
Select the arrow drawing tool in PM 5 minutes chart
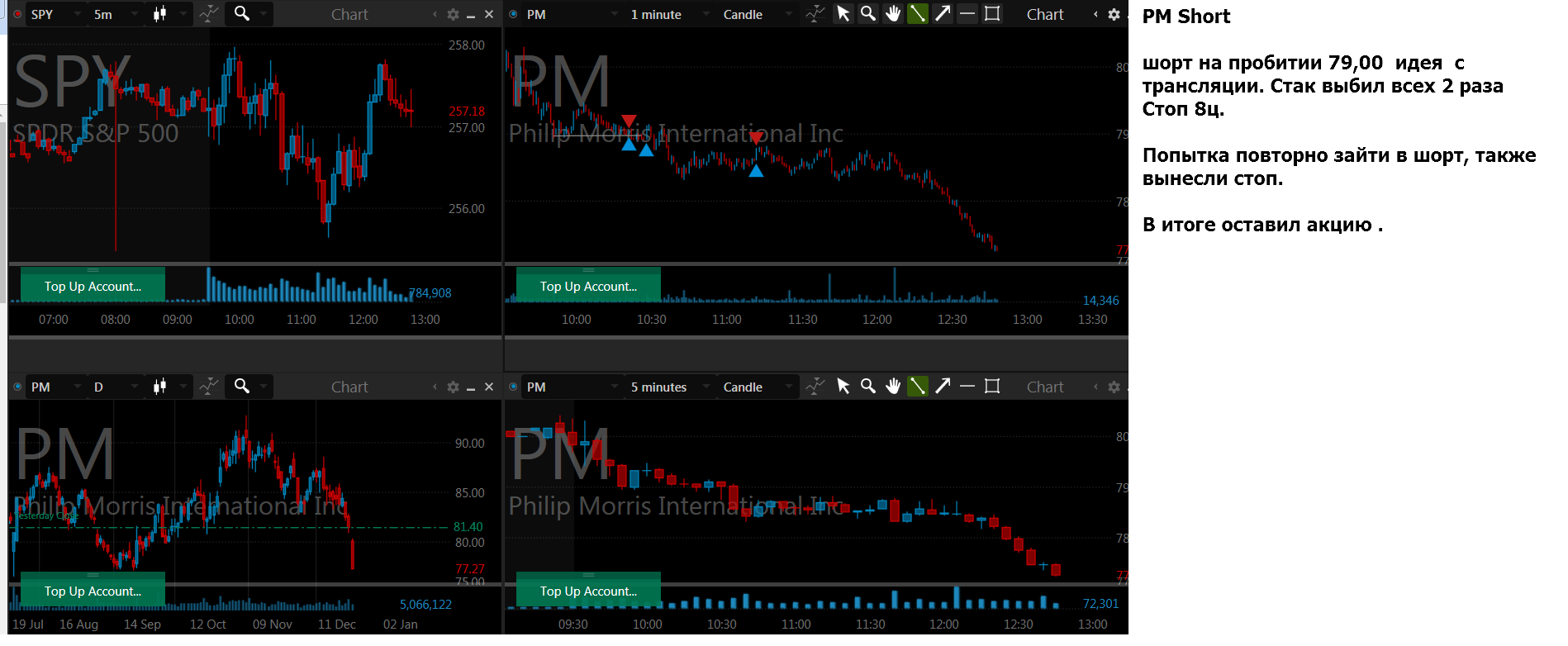(x=943, y=387)
